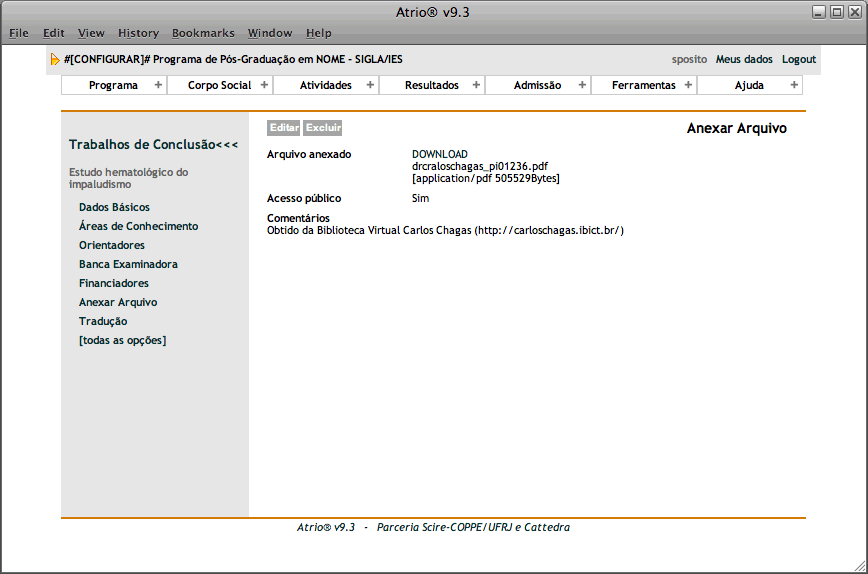Select Banca Examinadora in the sidebar
Screen dimensions: 868x574
[128, 264]
